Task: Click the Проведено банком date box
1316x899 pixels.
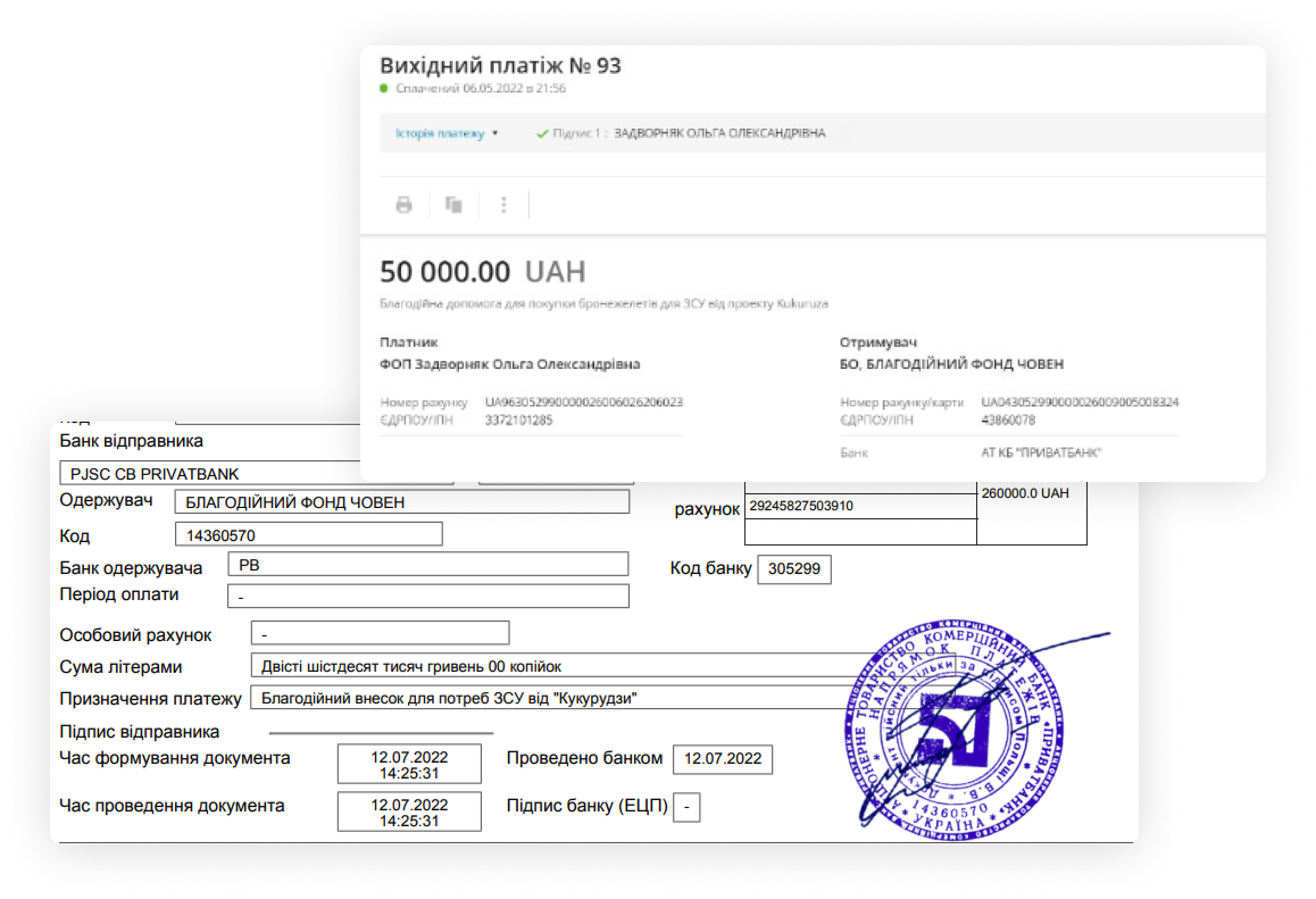Action: (722, 759)
